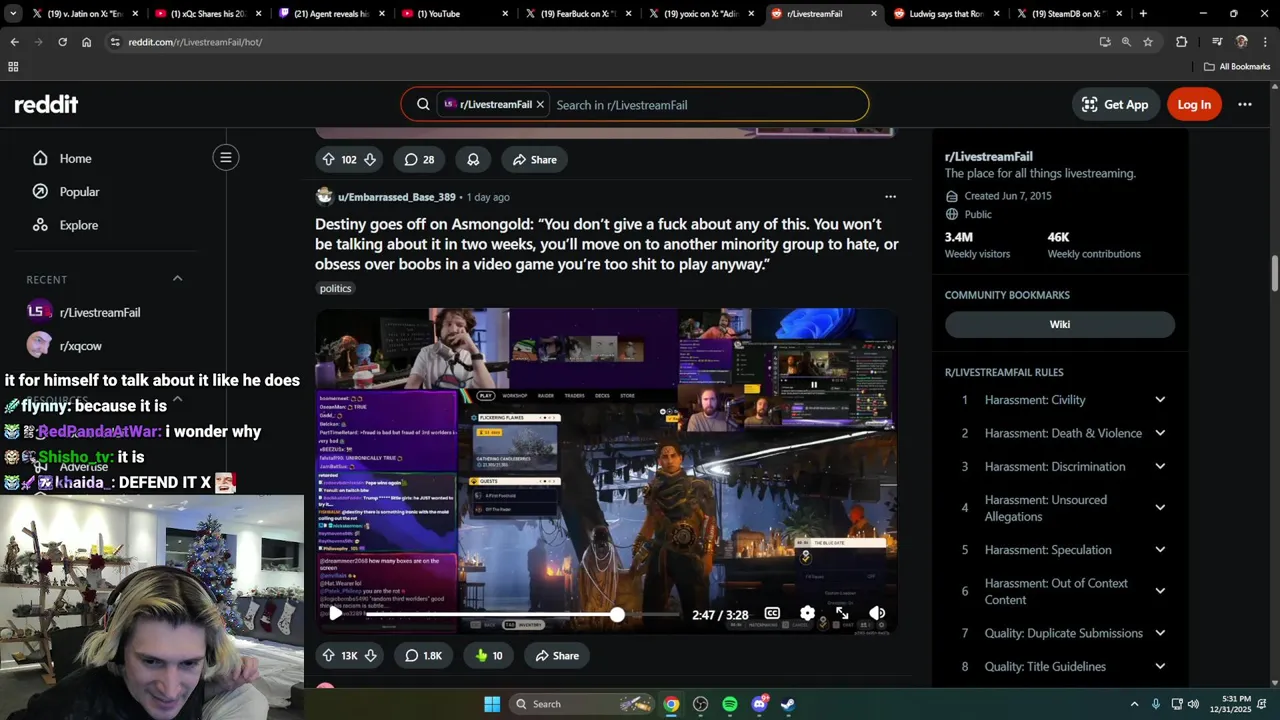Switch to 'xQc Shares his' browser tab
1280x720 pixels.
(x=209, y=14)
